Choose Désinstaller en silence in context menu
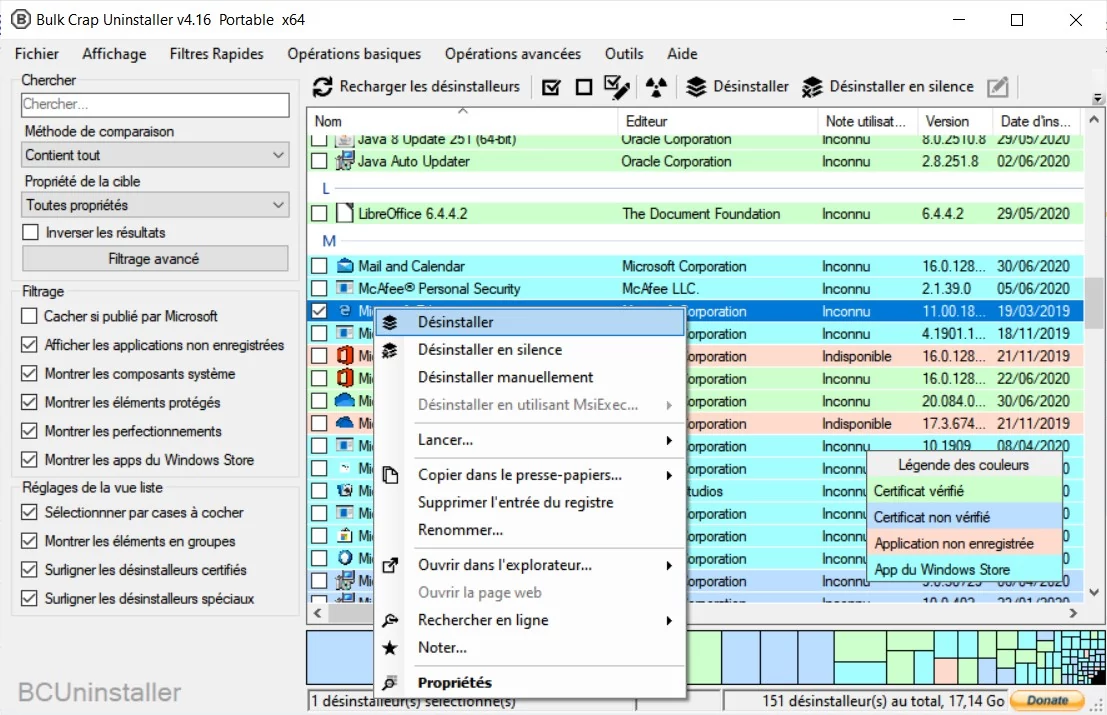 [529, 349]
